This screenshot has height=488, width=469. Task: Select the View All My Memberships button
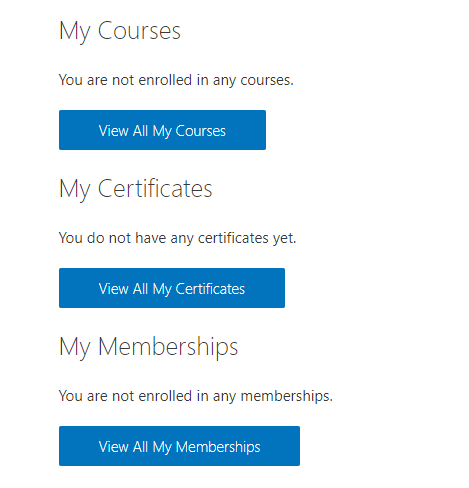179,446
